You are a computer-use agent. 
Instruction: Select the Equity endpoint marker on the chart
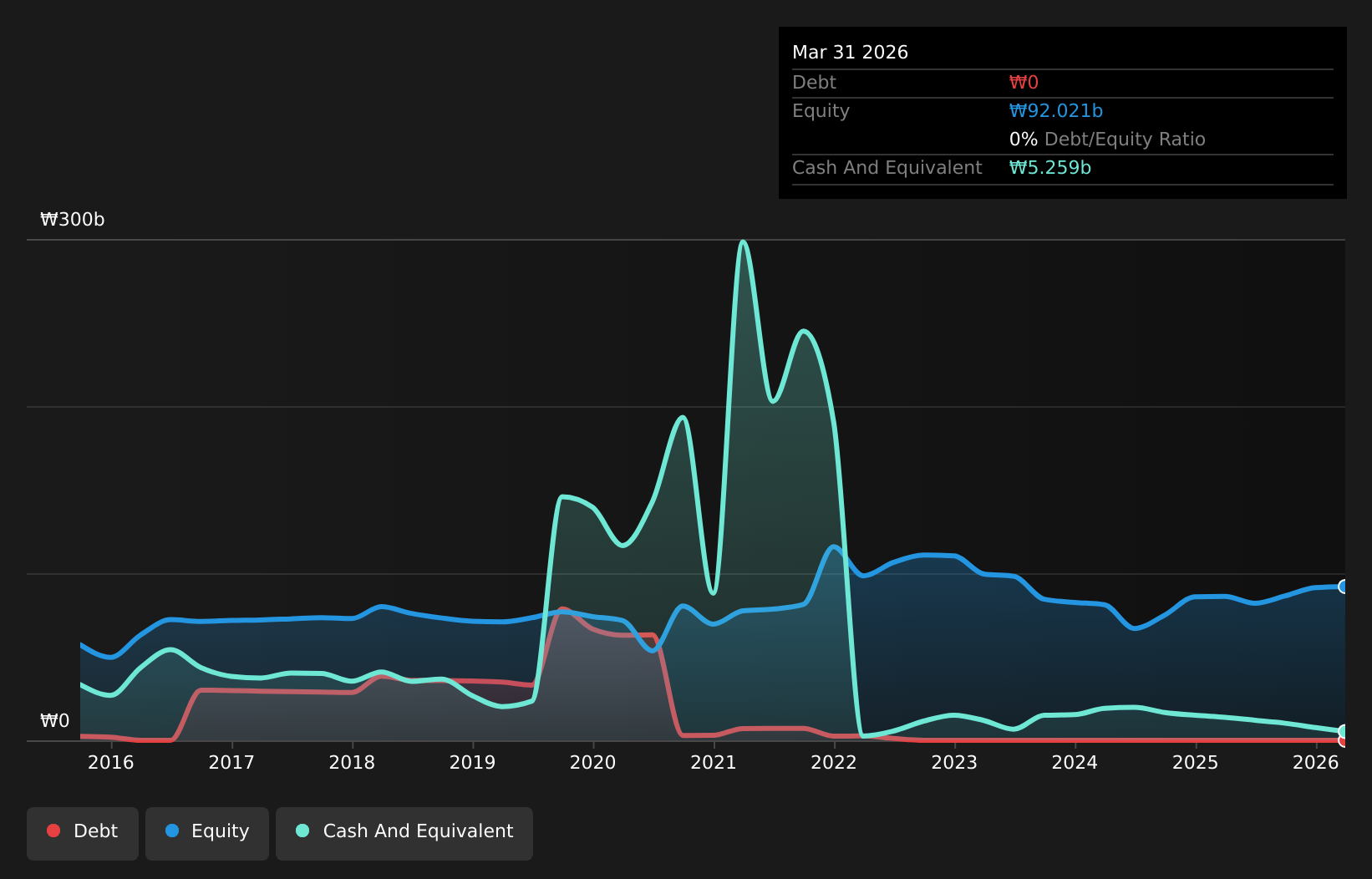pos(1344,587)
